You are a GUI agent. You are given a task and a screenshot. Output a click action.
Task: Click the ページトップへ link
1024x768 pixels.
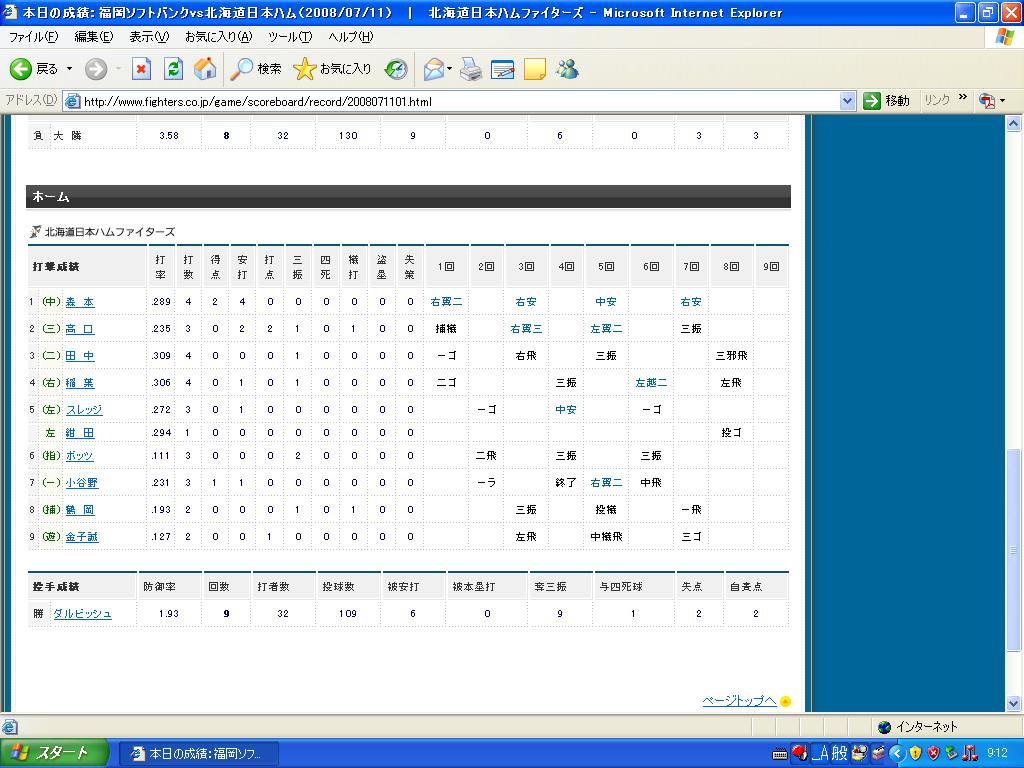739,701
